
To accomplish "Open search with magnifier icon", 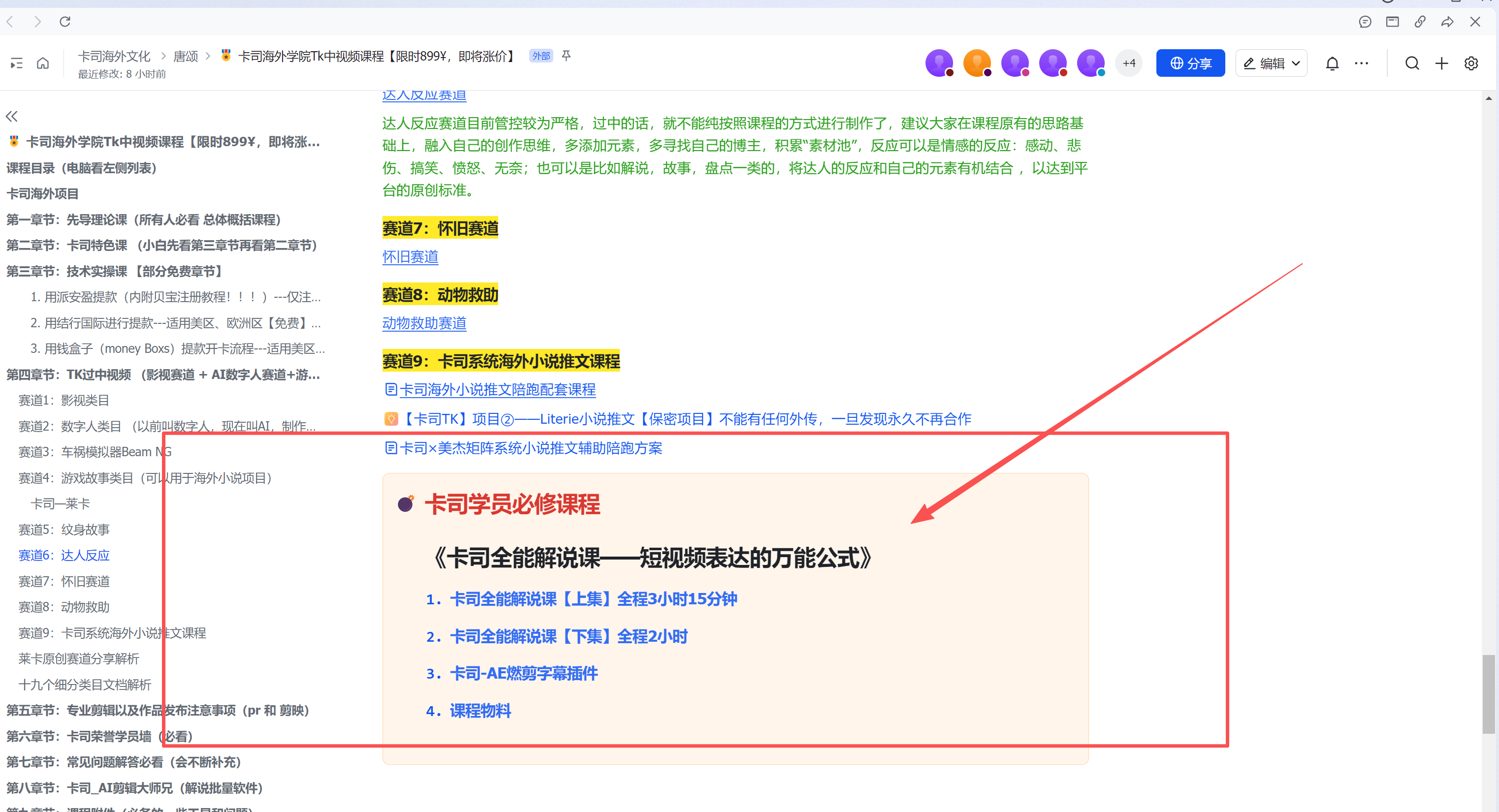I will tap(1412, 63).
